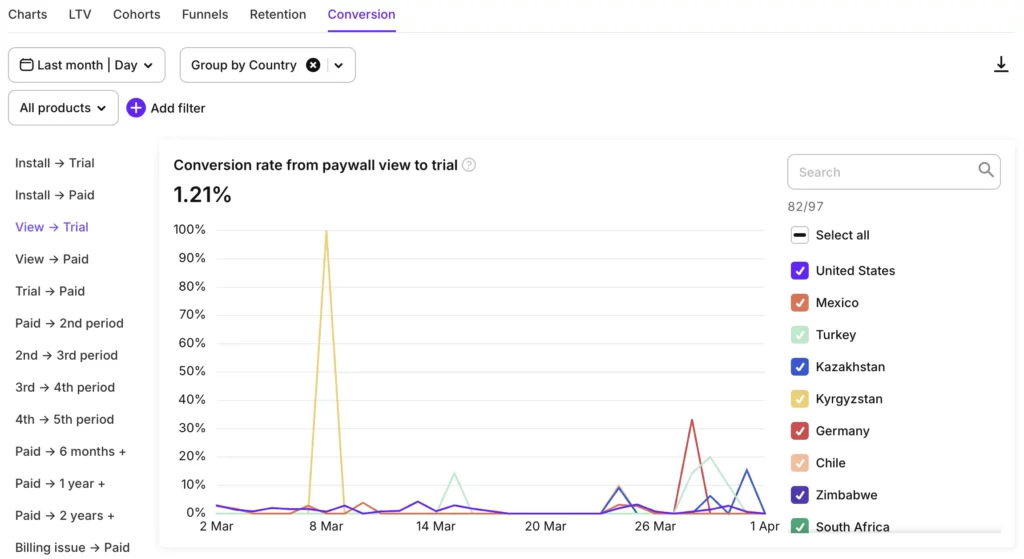Hide the Kyrgyzstan series

pyautogui.click(x=799, y=398)
